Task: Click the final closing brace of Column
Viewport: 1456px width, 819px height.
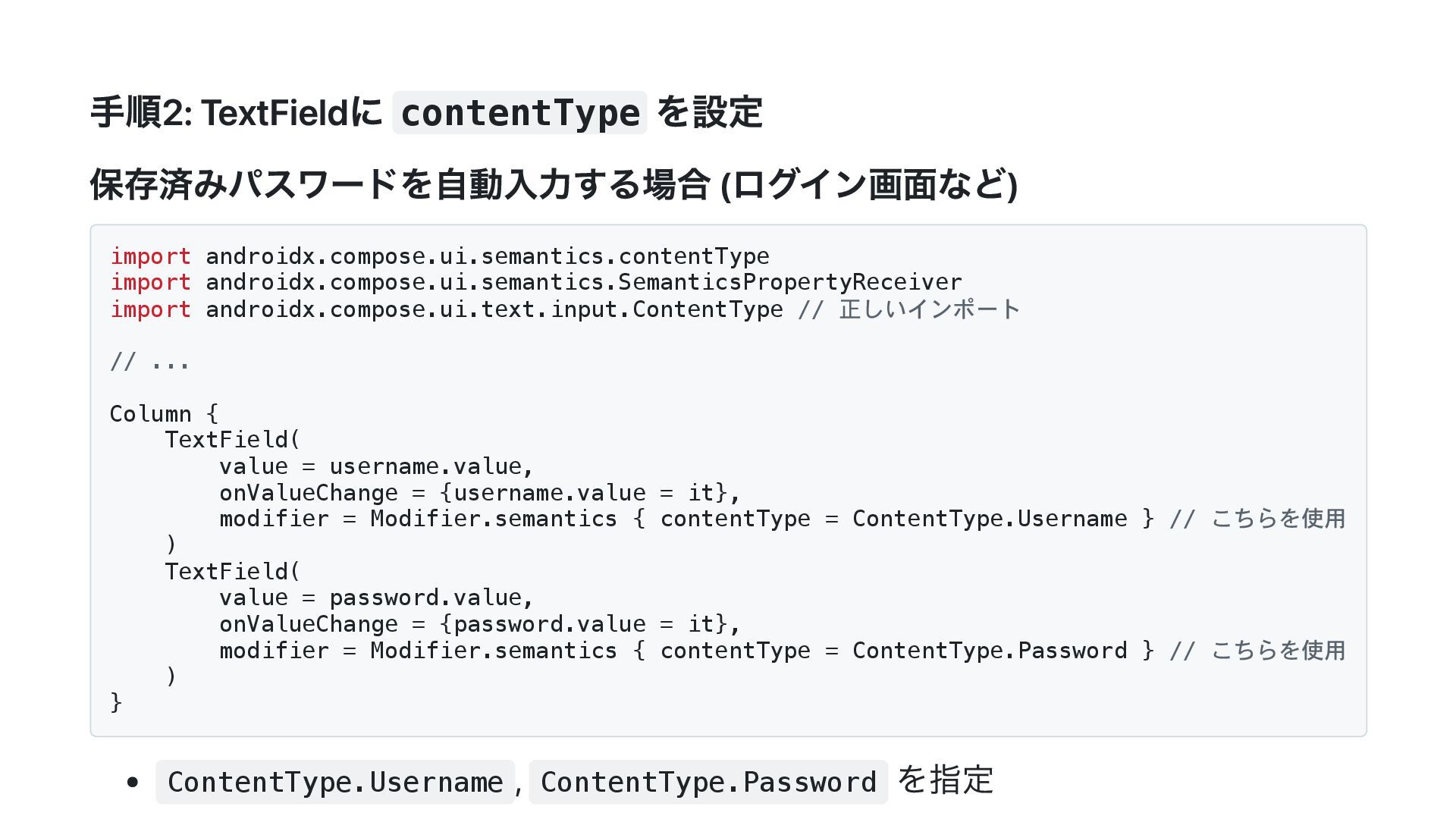Action: coord(116,702)
